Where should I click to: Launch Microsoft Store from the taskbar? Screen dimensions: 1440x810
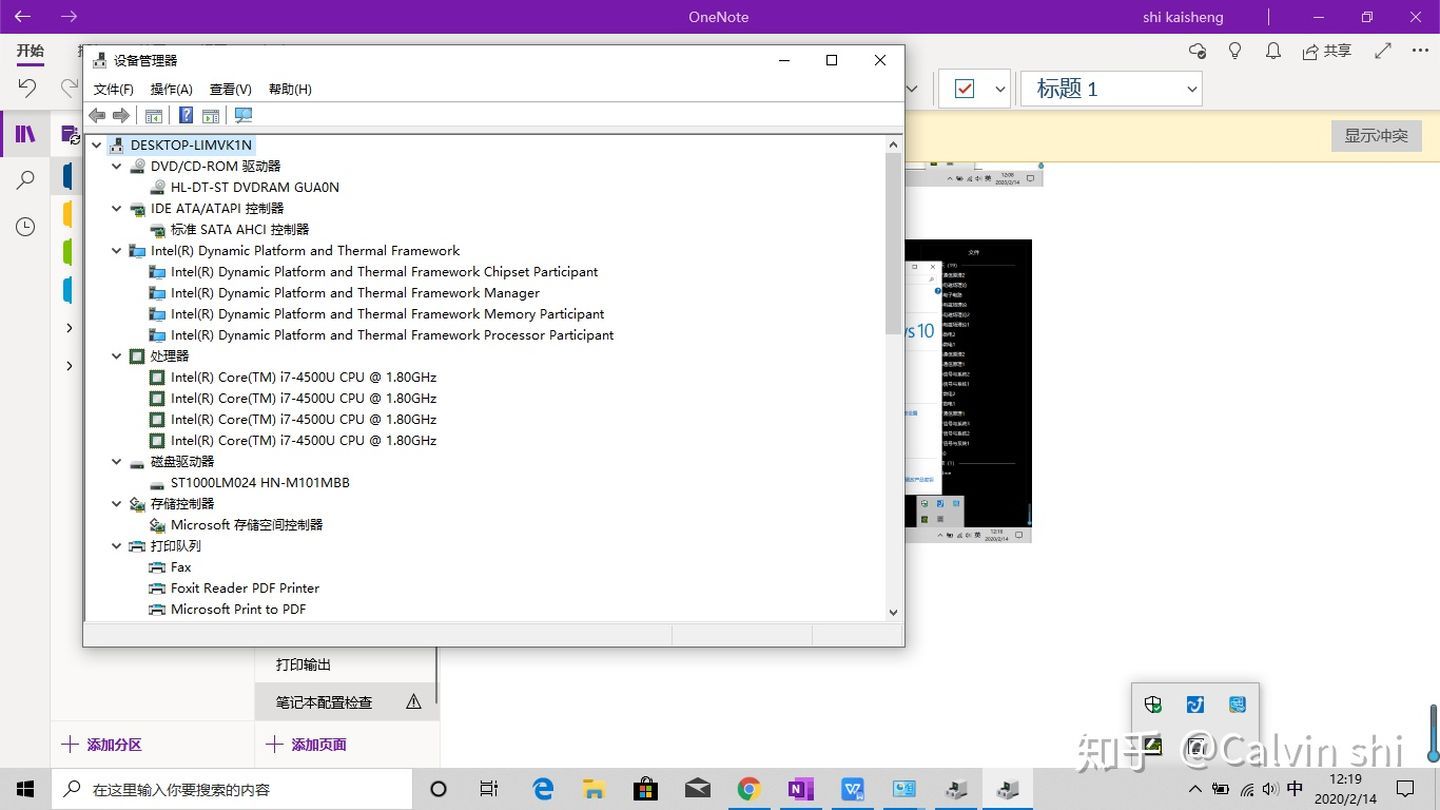point(646,789)
